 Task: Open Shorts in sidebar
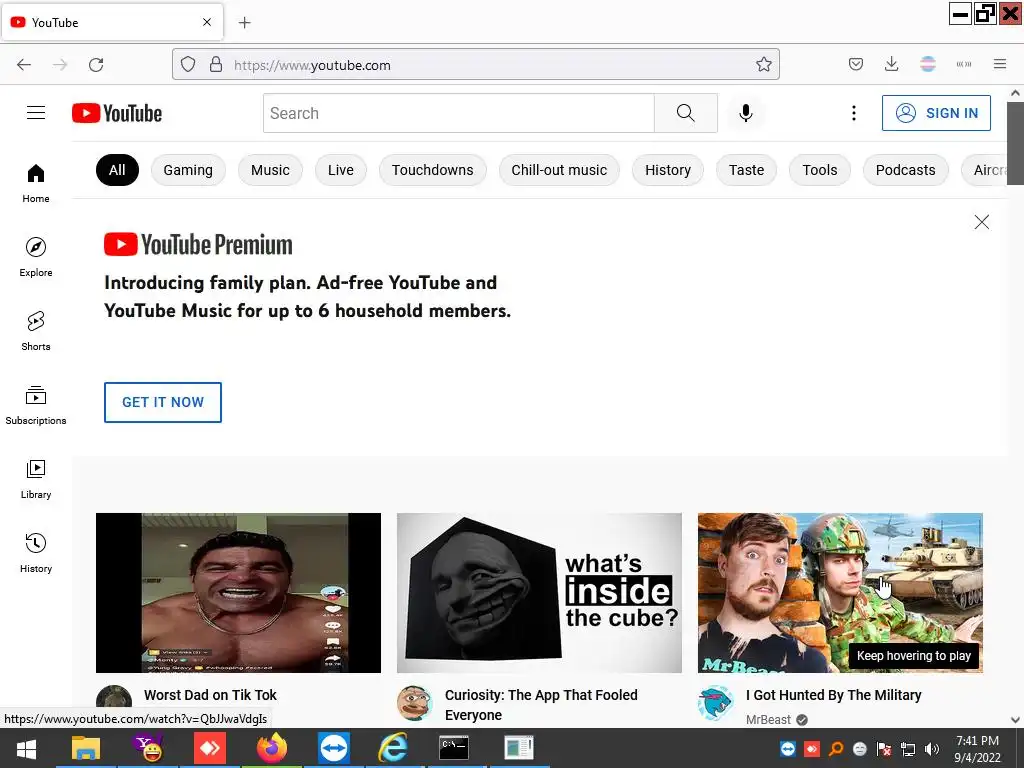tap(36, 331)
